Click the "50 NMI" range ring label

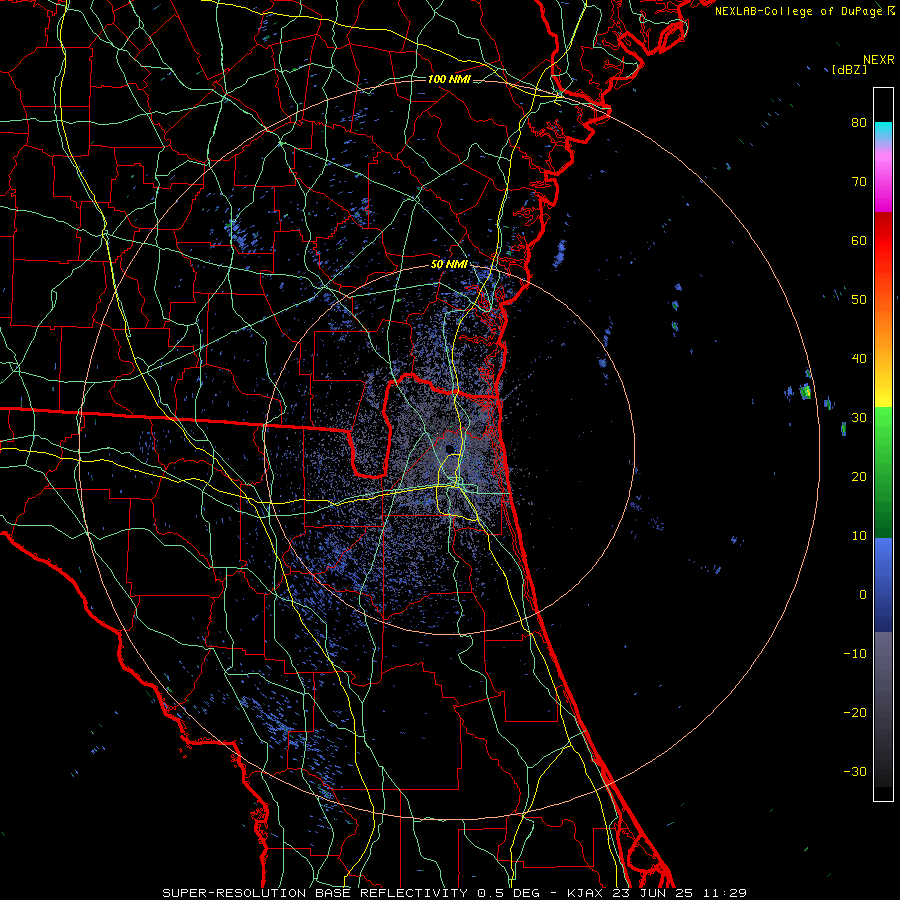coord(449,265)
